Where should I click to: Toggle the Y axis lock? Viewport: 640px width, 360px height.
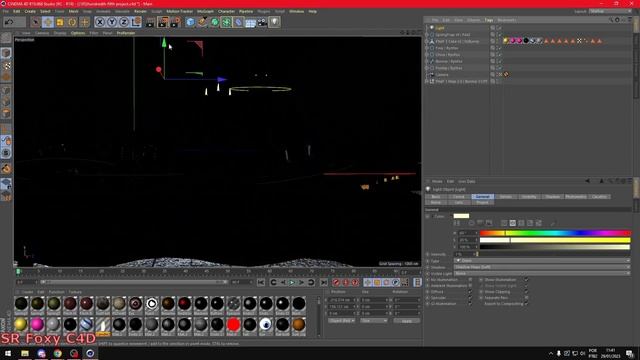click(x=112, y=22)
